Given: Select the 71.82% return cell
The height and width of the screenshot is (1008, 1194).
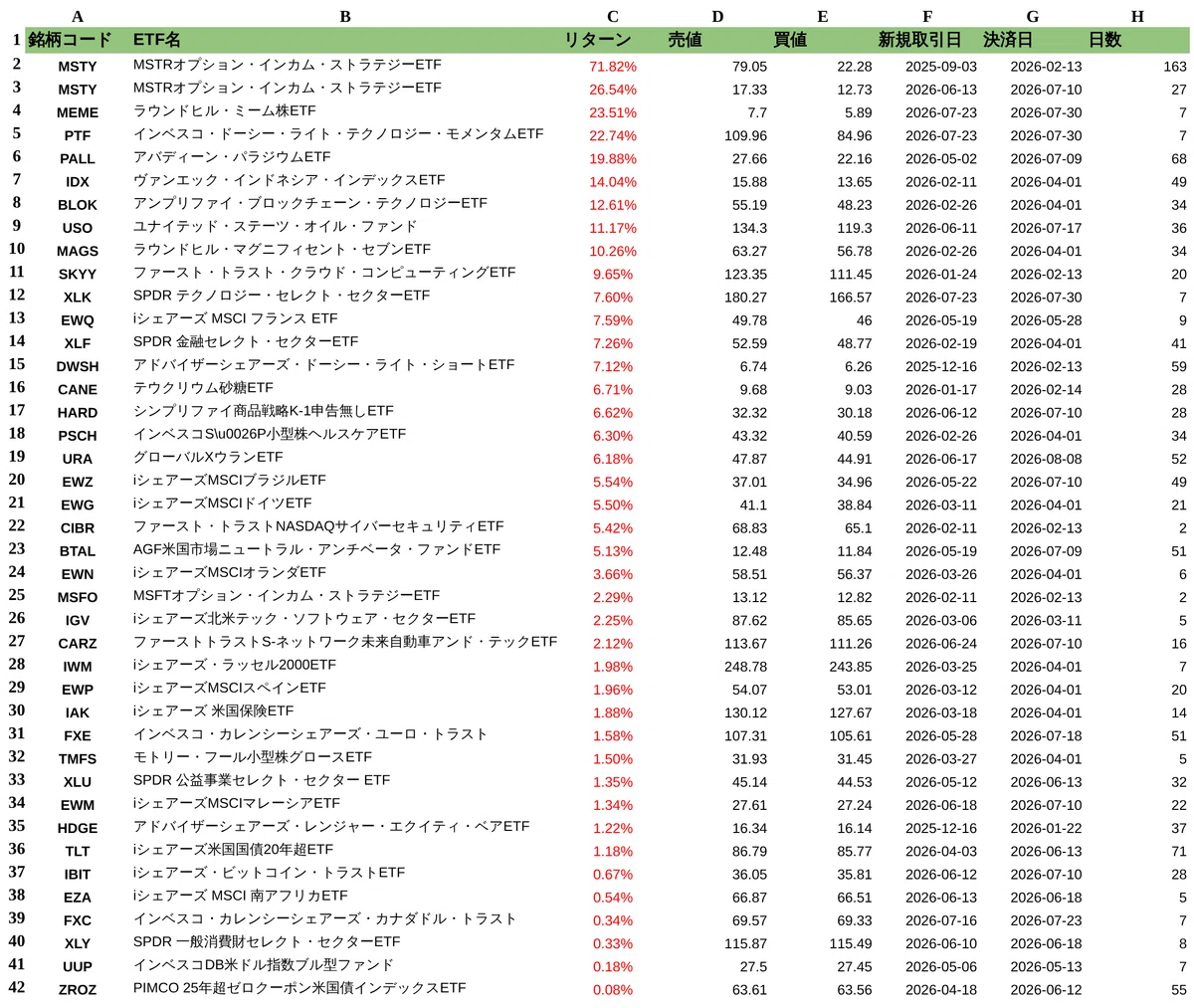Looking at the screenshot, I should [x=613, y=67].
